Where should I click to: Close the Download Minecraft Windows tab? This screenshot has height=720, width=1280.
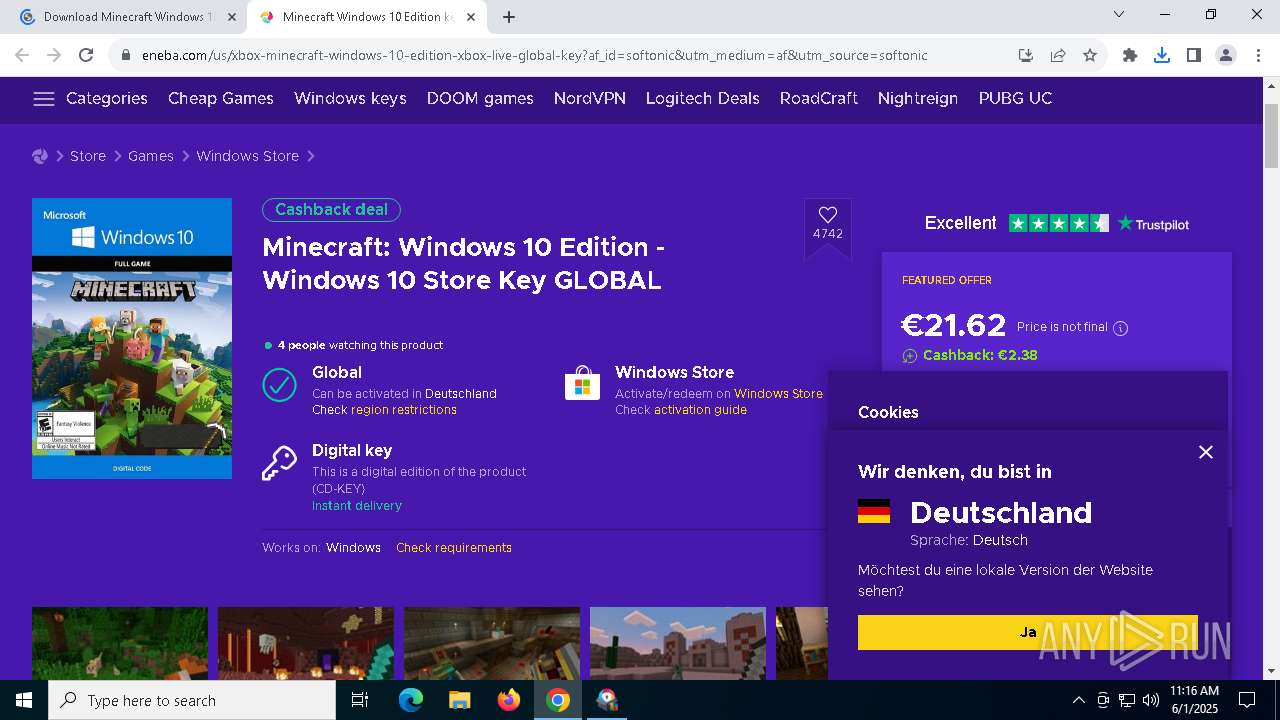(231, 17)
